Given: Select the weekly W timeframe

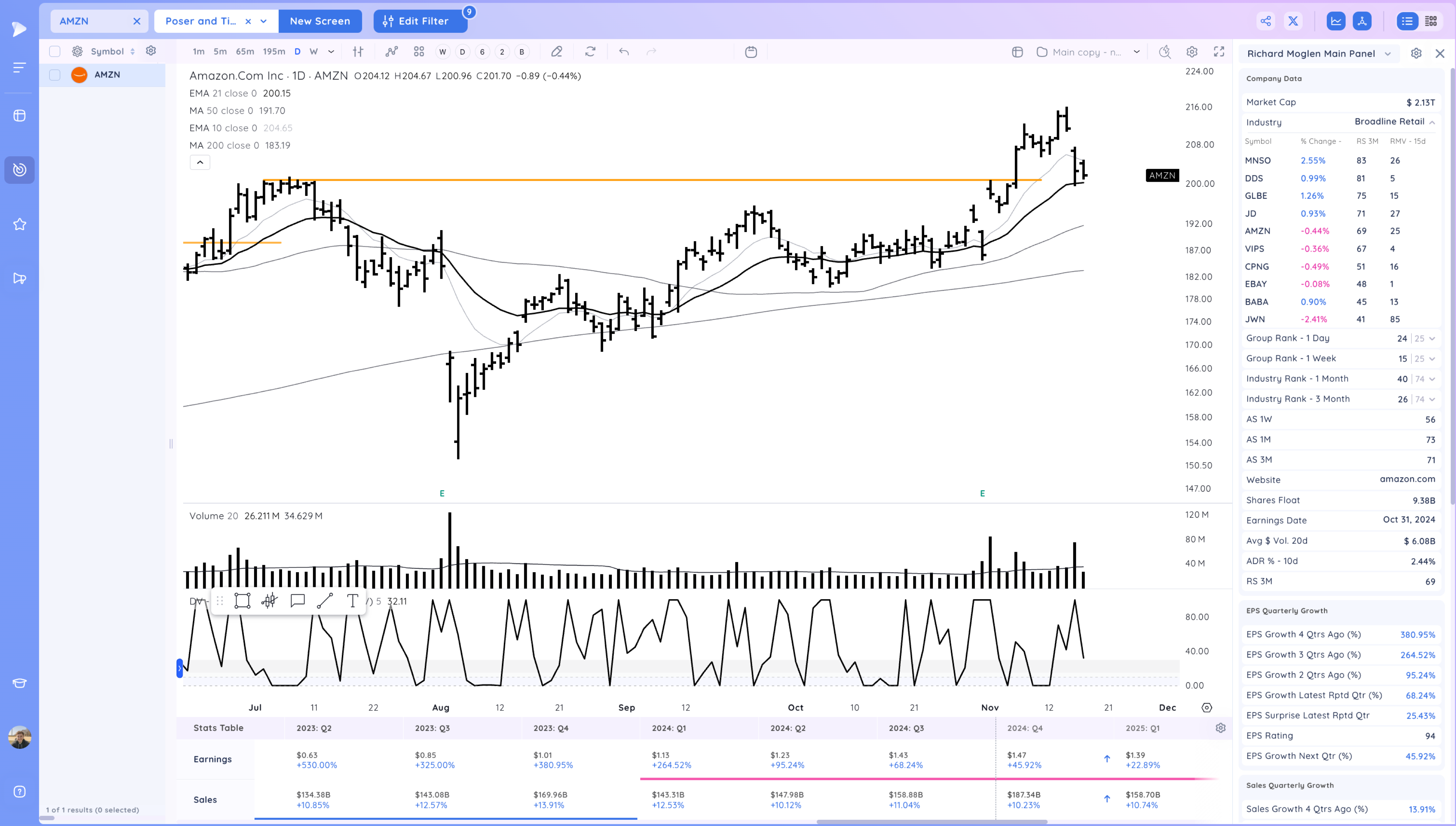Looking at the screenshot, I should tap(313, 52).
